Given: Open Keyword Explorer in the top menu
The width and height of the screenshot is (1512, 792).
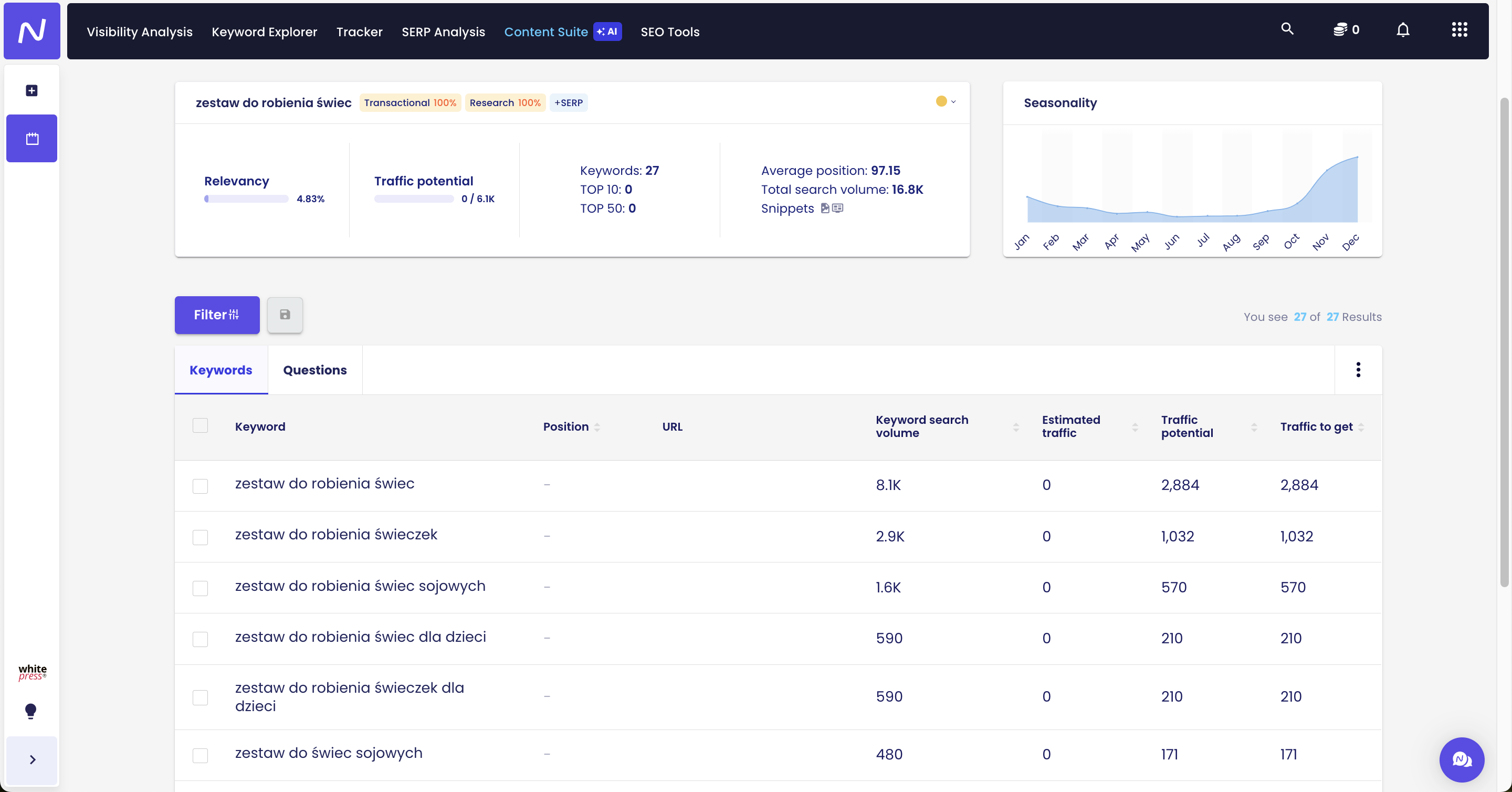Looking at the screenshot, I should [x=264, y=32].
